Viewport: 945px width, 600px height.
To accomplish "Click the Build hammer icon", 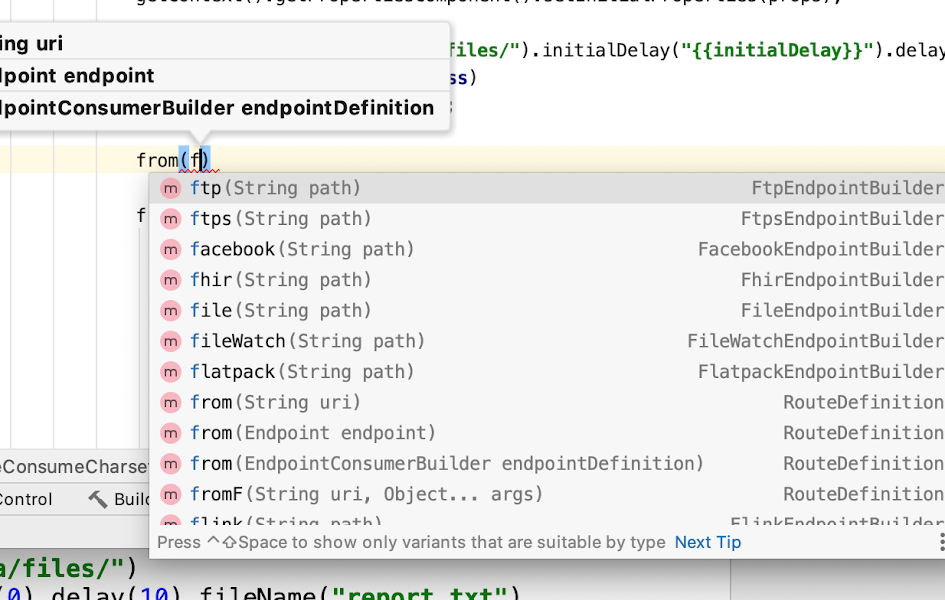I will pos(98,499).
